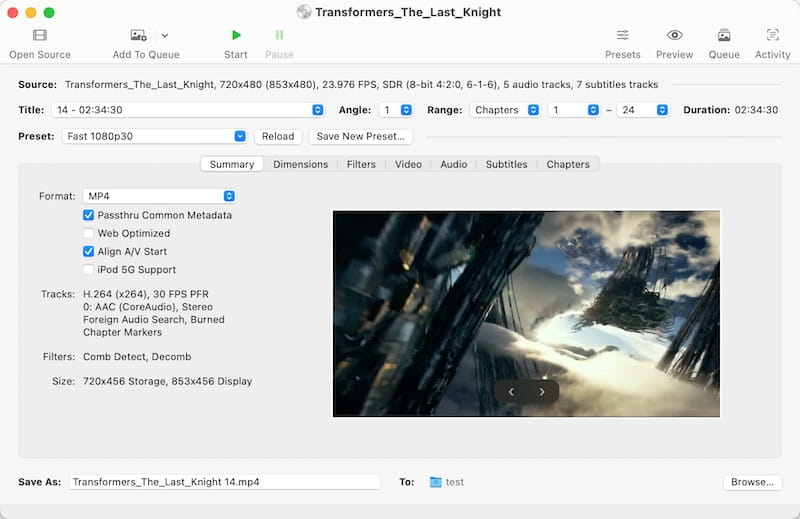Click the 0: AAC (CoreAudio), Stereo text
This screenshot has width=800, height=519.
pos(148,307)
